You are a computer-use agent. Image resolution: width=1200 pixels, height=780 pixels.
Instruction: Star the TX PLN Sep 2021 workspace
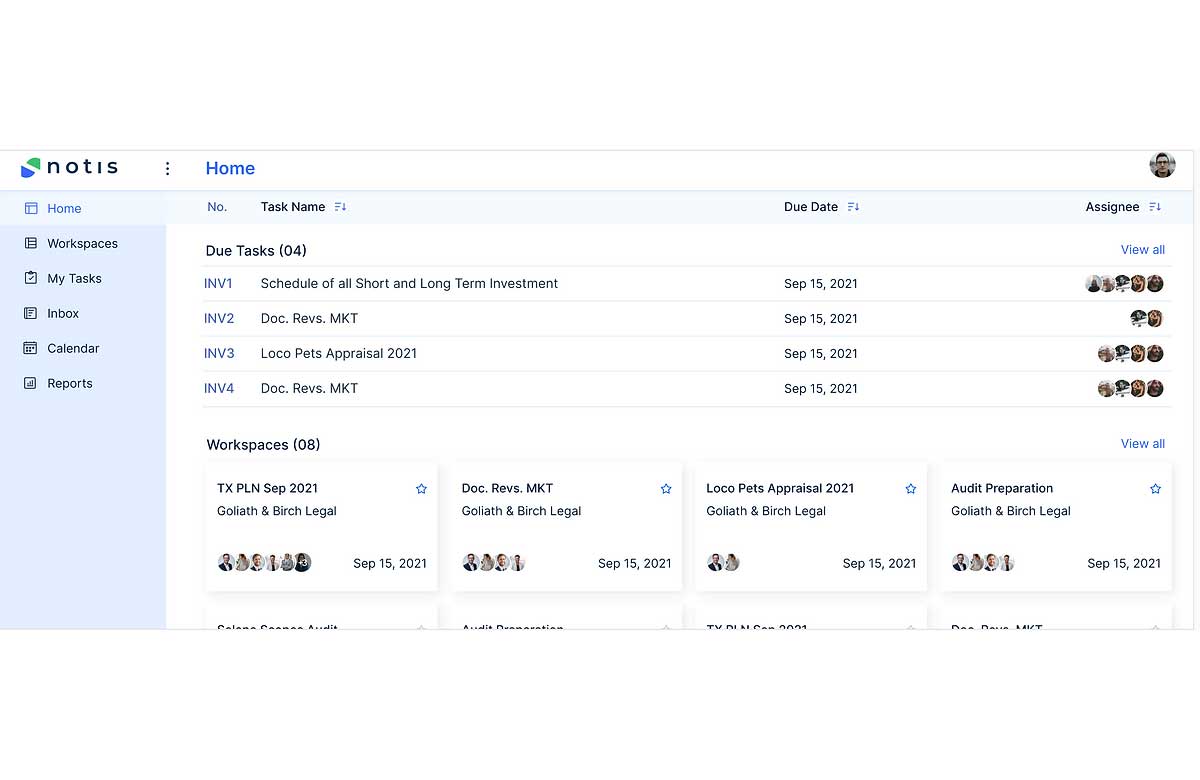coord(421,489)
